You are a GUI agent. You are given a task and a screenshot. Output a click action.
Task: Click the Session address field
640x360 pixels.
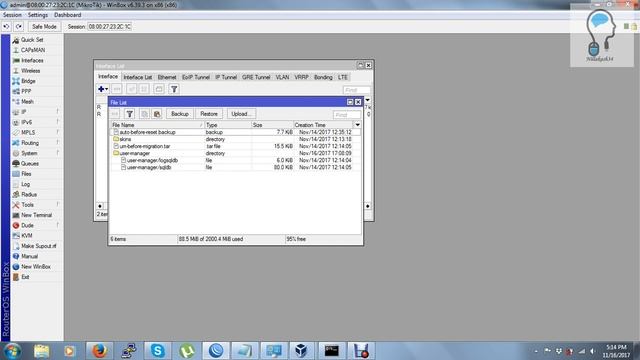[109, 27]
